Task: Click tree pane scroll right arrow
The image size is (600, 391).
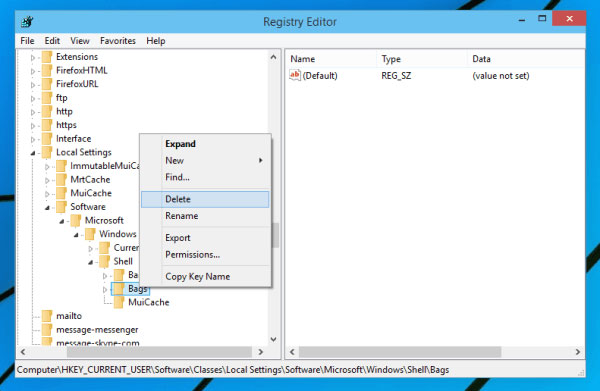Action: tap(261, 352)
